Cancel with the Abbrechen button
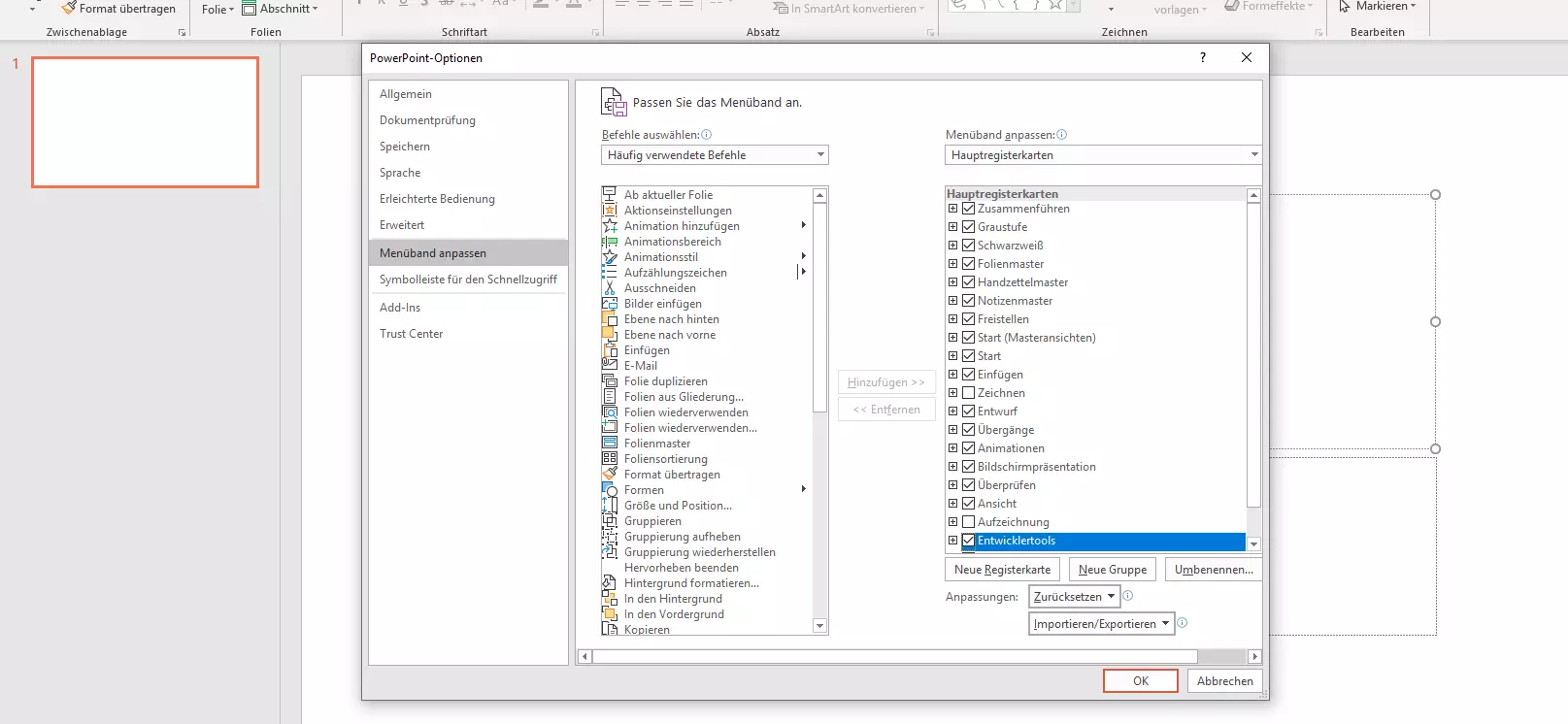Screen dimensions: 1568x724 [1224, 681]
